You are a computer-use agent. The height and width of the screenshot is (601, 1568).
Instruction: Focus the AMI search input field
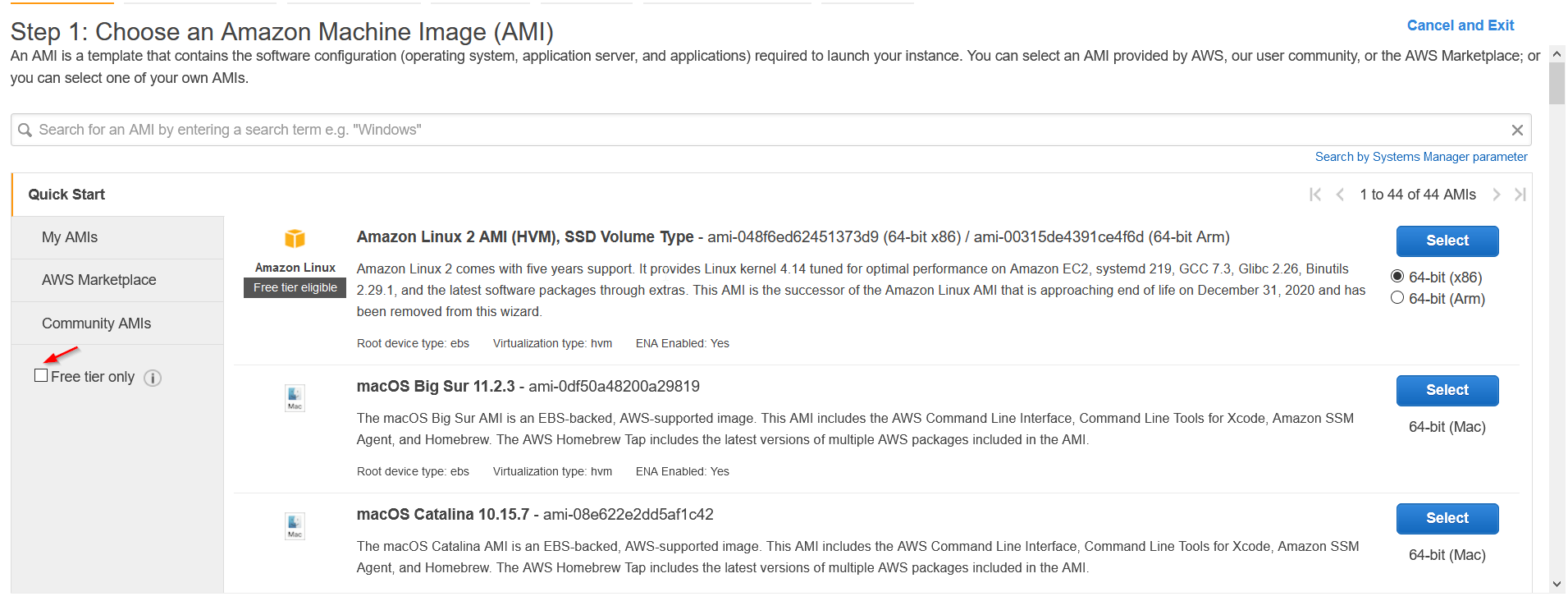(771, 130)
